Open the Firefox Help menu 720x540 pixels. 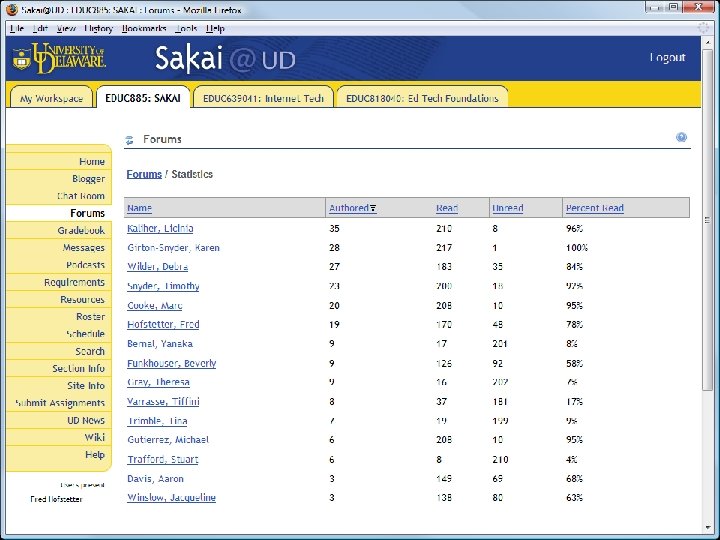click(215, 28)
